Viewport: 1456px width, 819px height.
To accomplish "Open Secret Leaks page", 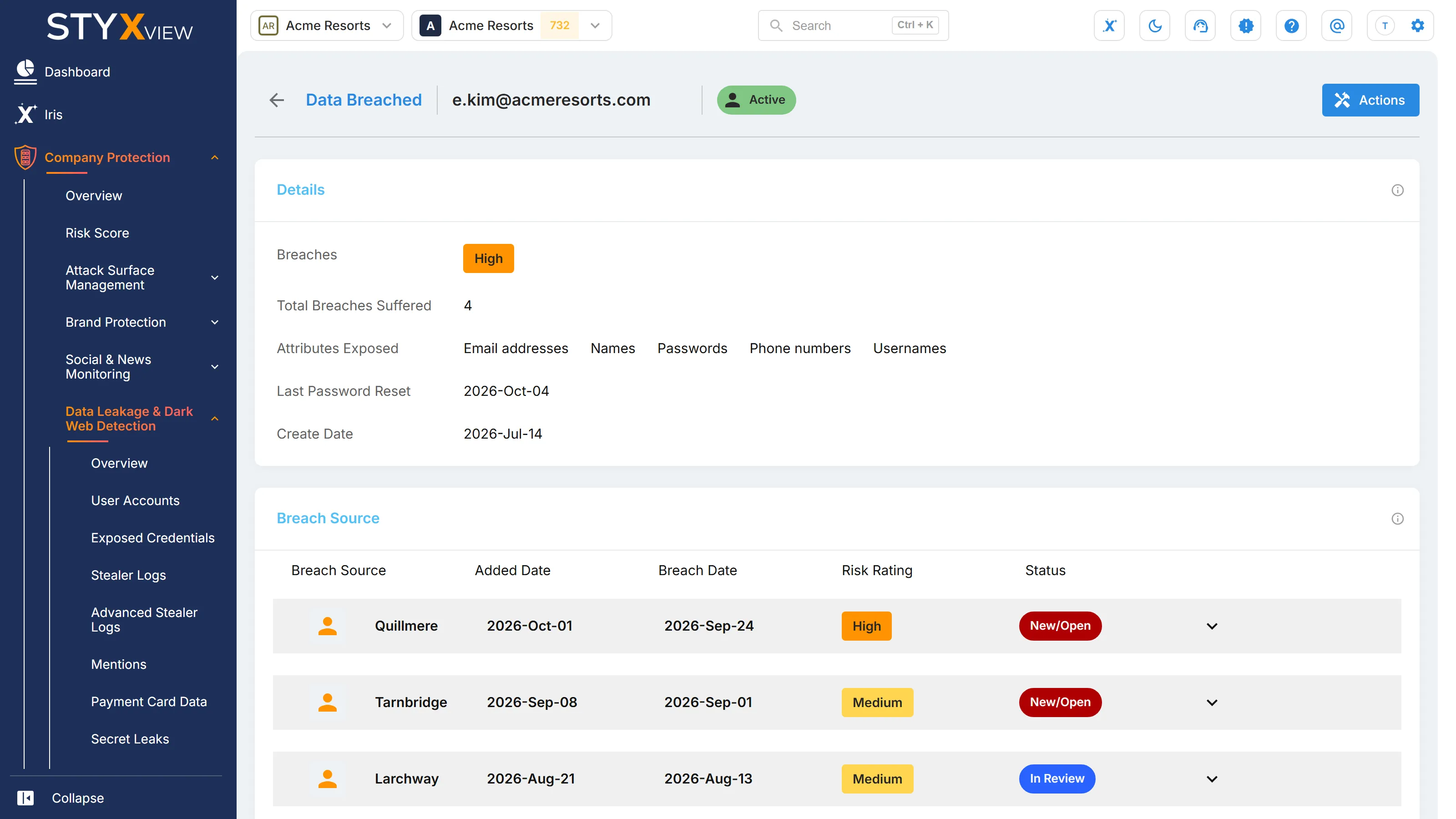I will [130, 739].
